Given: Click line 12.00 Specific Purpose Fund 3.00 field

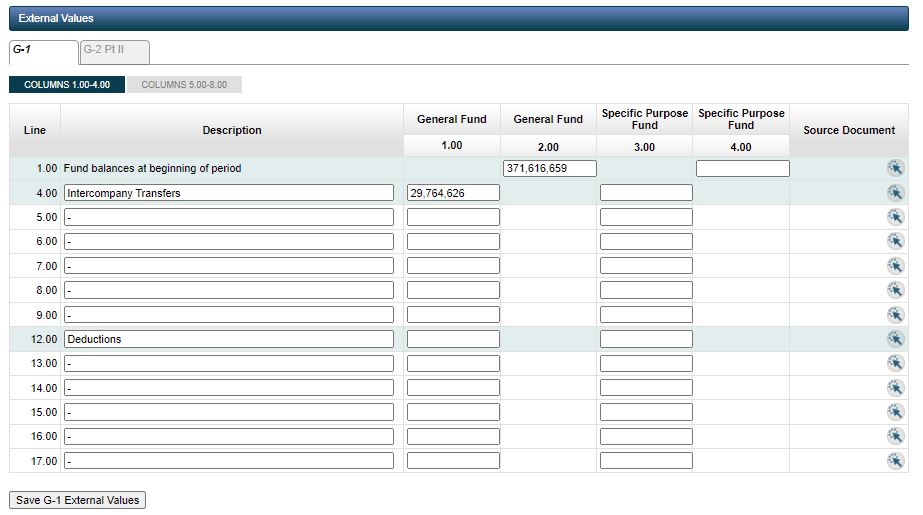Looking at the screenshot, I should (x=646, y=339).
